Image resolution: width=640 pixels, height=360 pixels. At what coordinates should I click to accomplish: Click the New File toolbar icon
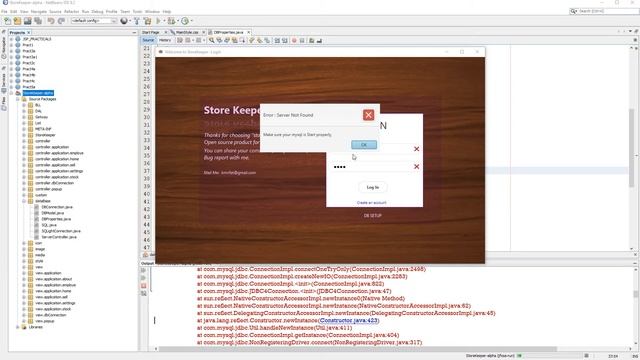(7, 21)
